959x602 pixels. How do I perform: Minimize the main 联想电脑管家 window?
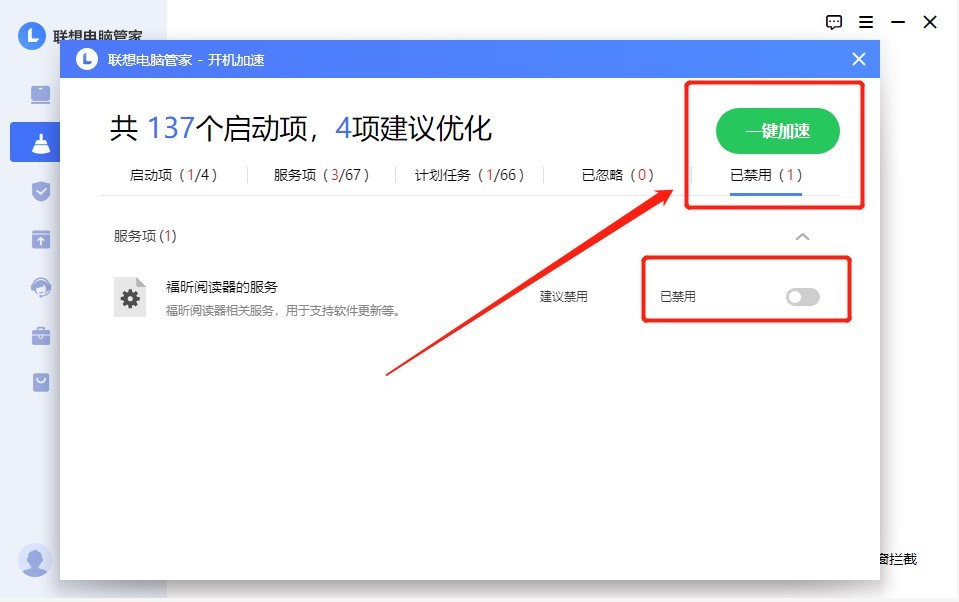pos(898,23)
